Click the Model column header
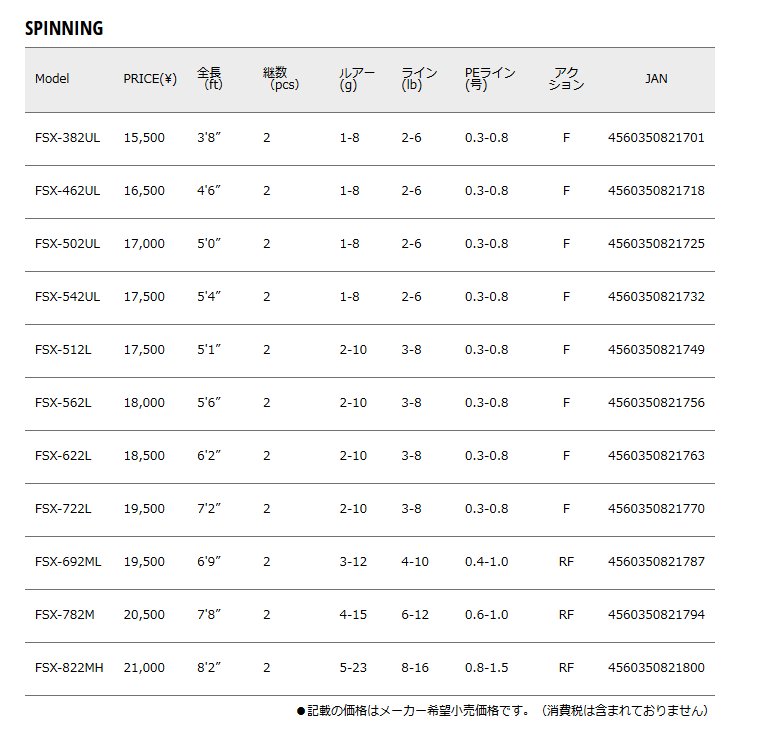762x731 pixels. 52,79
